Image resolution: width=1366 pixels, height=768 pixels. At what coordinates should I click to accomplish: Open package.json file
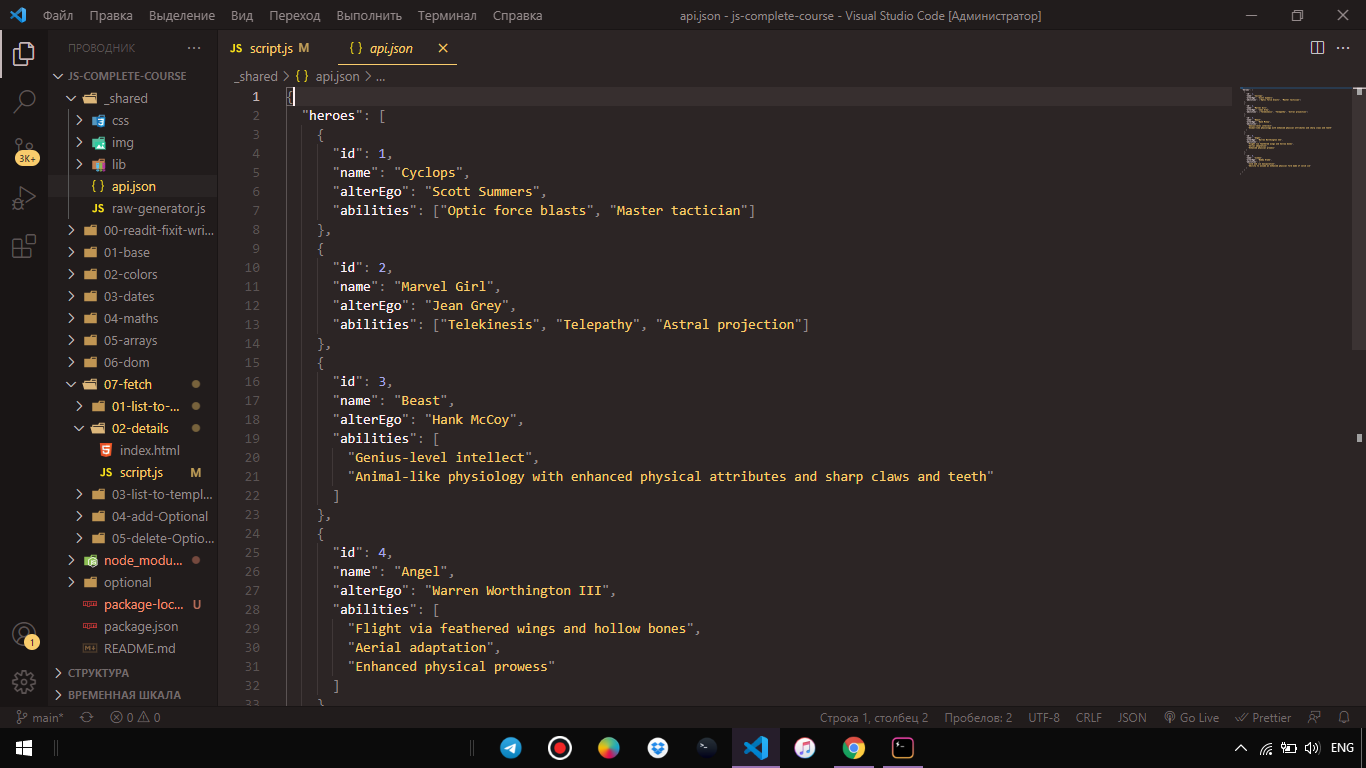[141, 626]
